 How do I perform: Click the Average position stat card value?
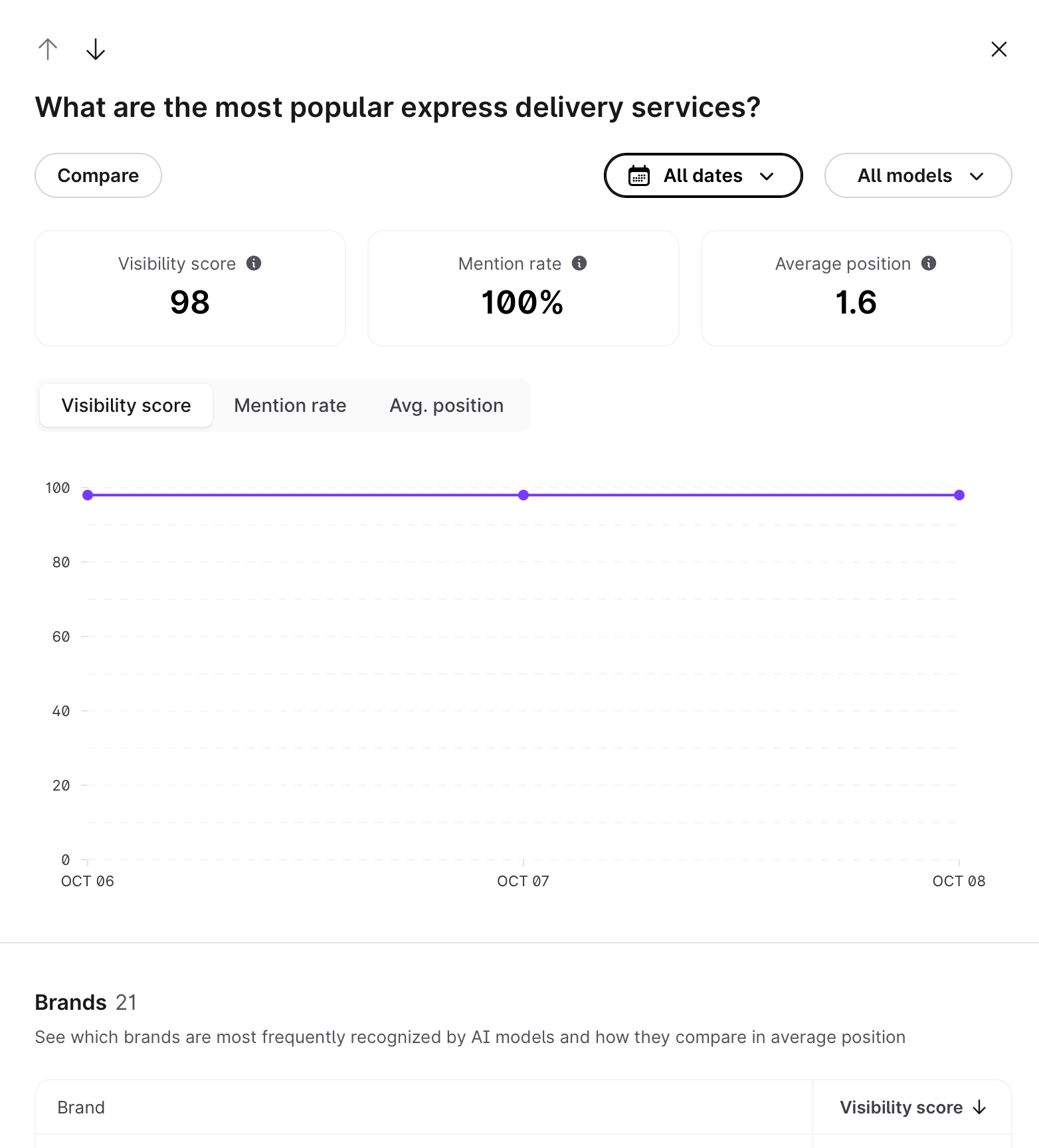pyautogui.click(x=856, y=303)
